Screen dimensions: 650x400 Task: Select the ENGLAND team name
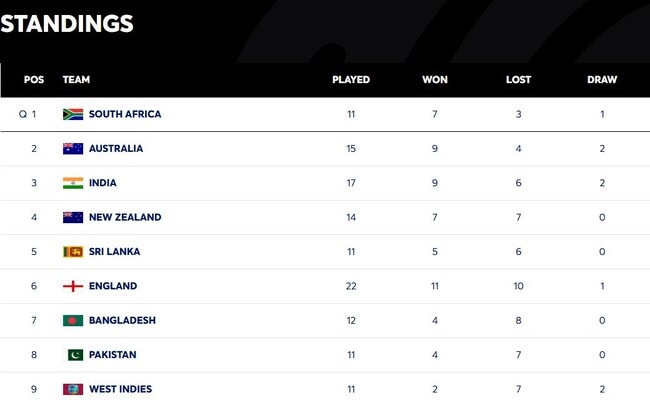113,286
